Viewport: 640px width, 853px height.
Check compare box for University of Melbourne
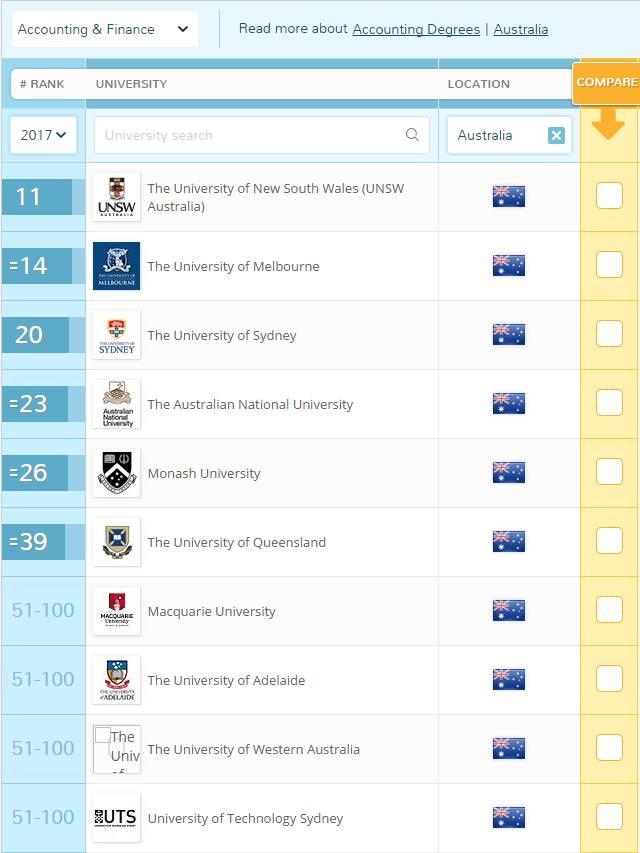coord(609,265)
